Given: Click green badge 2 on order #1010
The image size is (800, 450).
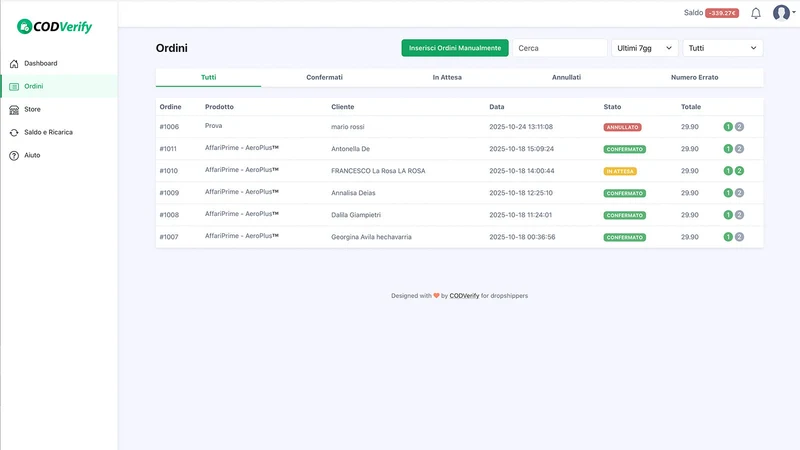Looking at the screenshot, I should [x=739, y=171].
